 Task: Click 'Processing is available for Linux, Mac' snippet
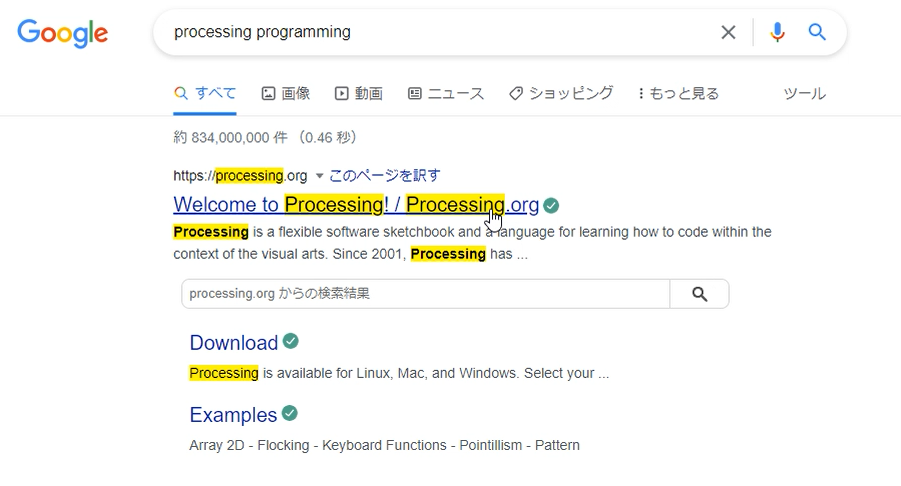[x=399, y=373]
